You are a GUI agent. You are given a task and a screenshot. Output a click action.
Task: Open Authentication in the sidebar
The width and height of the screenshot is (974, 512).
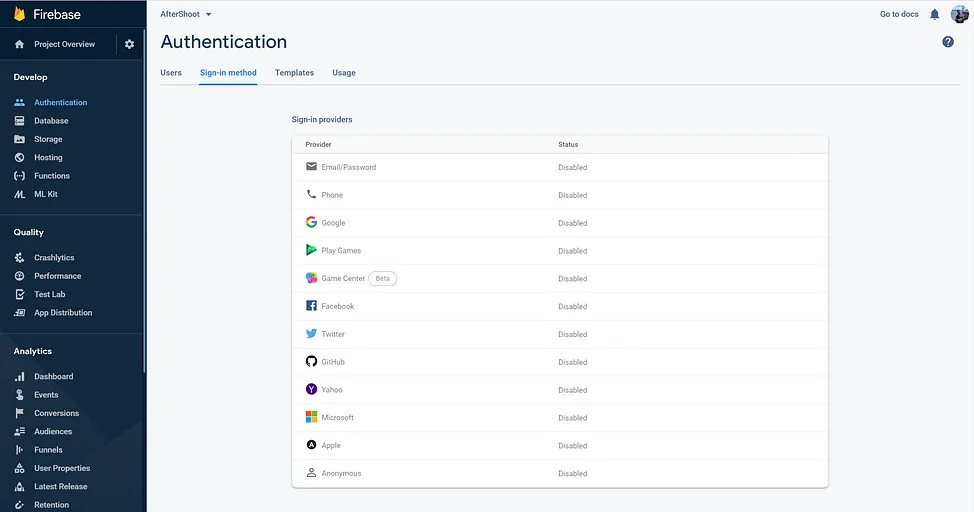coord(60,103)
